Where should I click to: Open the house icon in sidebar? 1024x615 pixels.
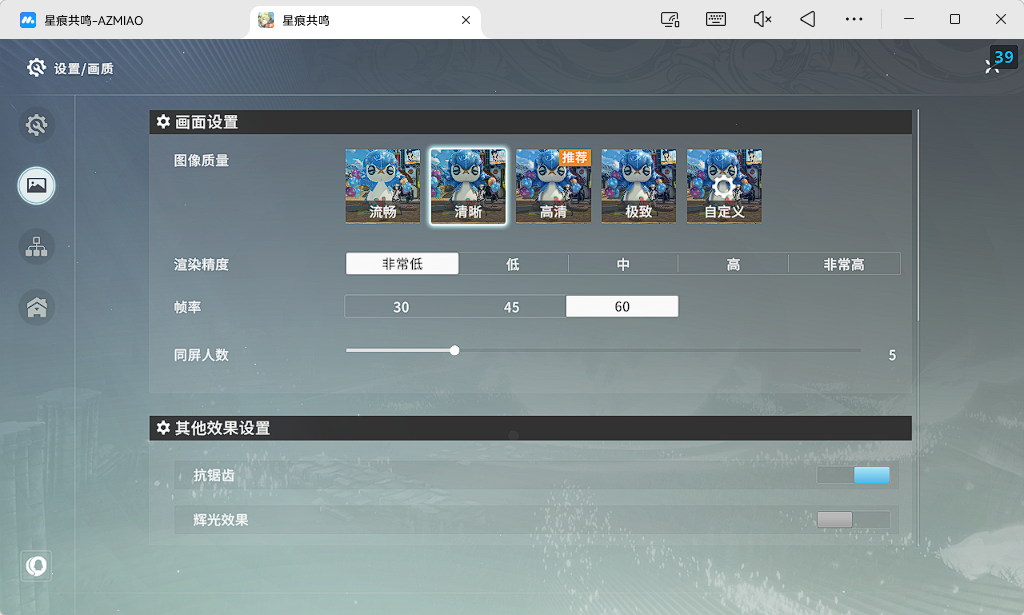[37, 307]
